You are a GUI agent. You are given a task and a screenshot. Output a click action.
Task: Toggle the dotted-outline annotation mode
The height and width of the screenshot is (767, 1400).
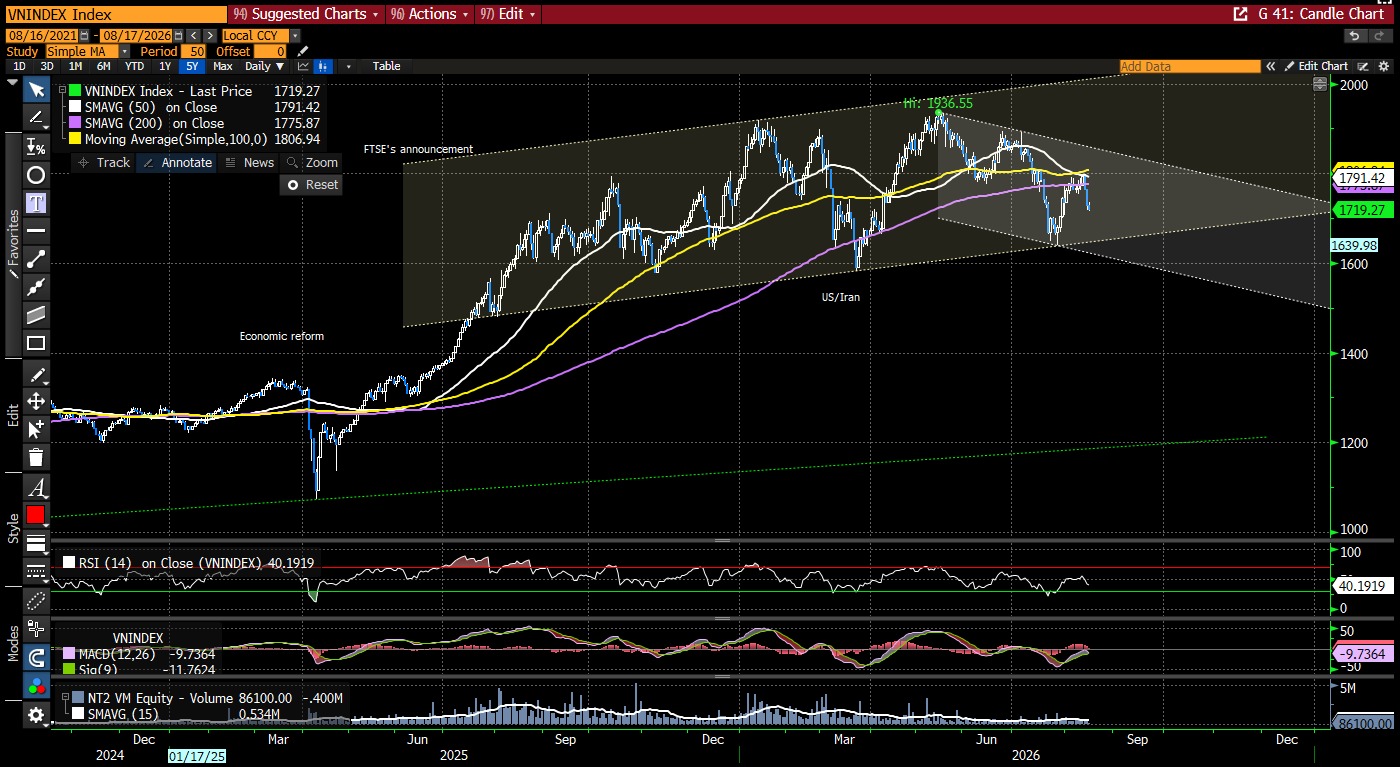pyautogui.click(x=36, y=601)
